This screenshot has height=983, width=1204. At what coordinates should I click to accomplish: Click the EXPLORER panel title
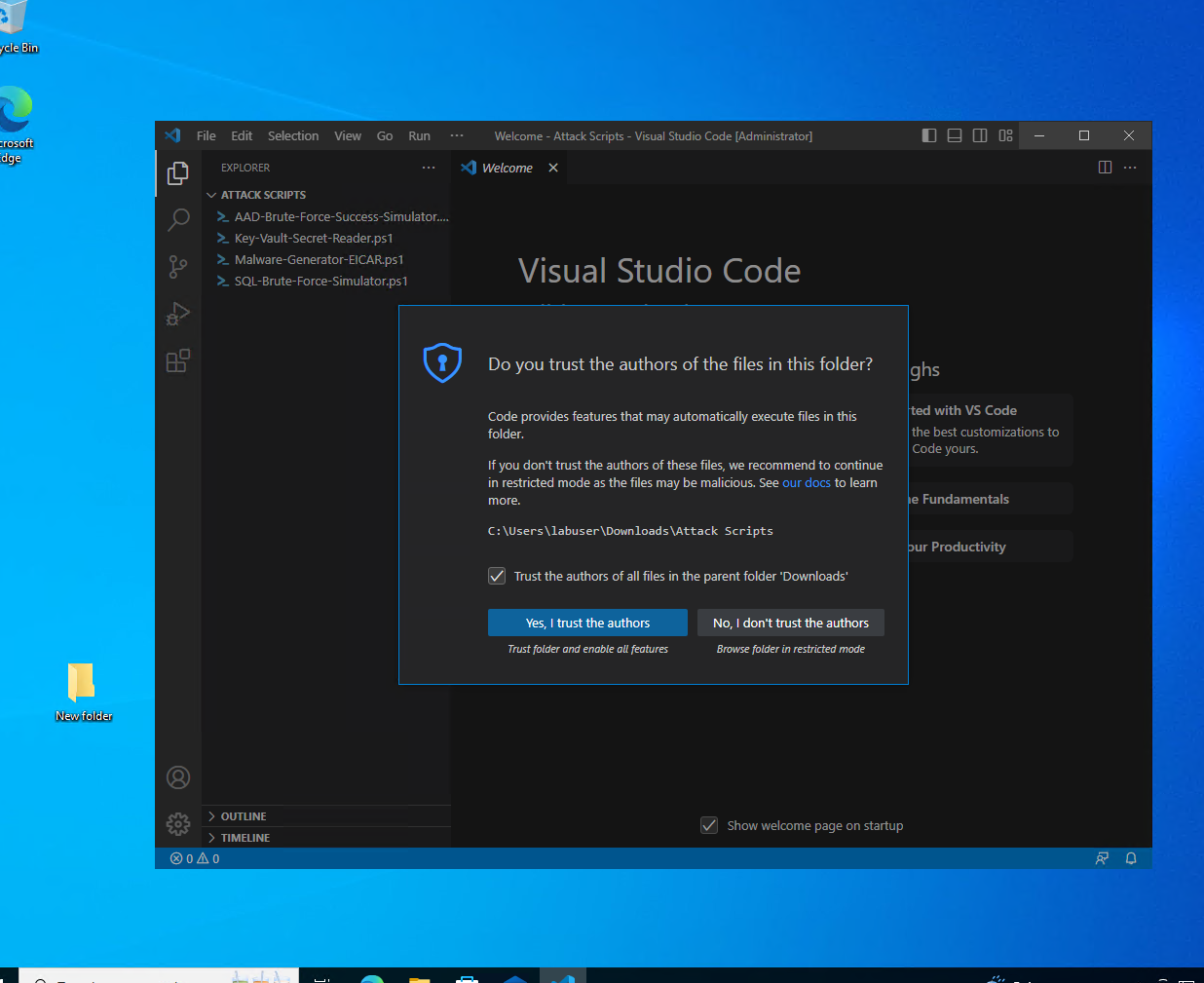tap(245, 168)
